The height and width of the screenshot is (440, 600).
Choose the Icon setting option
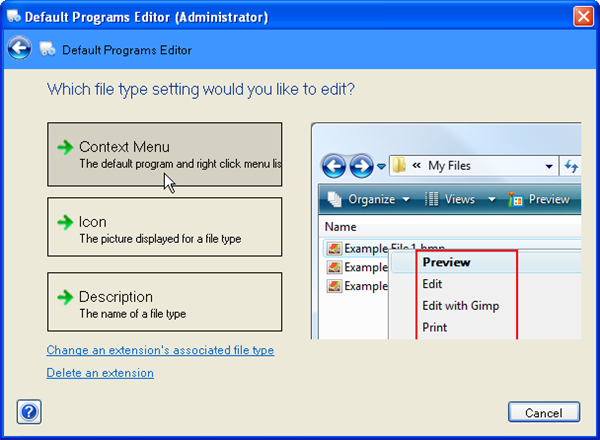164,229
